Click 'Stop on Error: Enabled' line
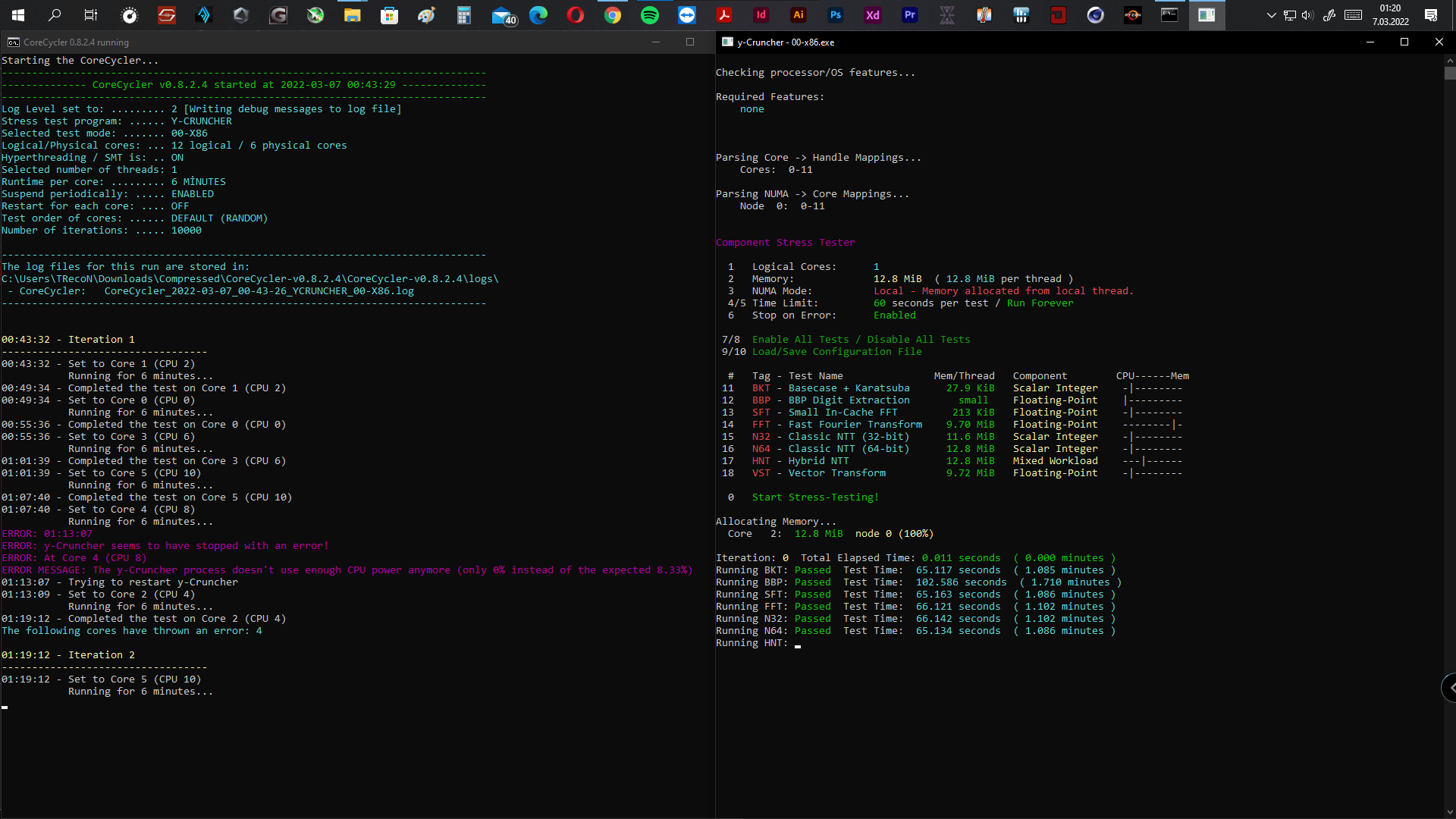Screen dimensions: 1456x819 [821, 315]
